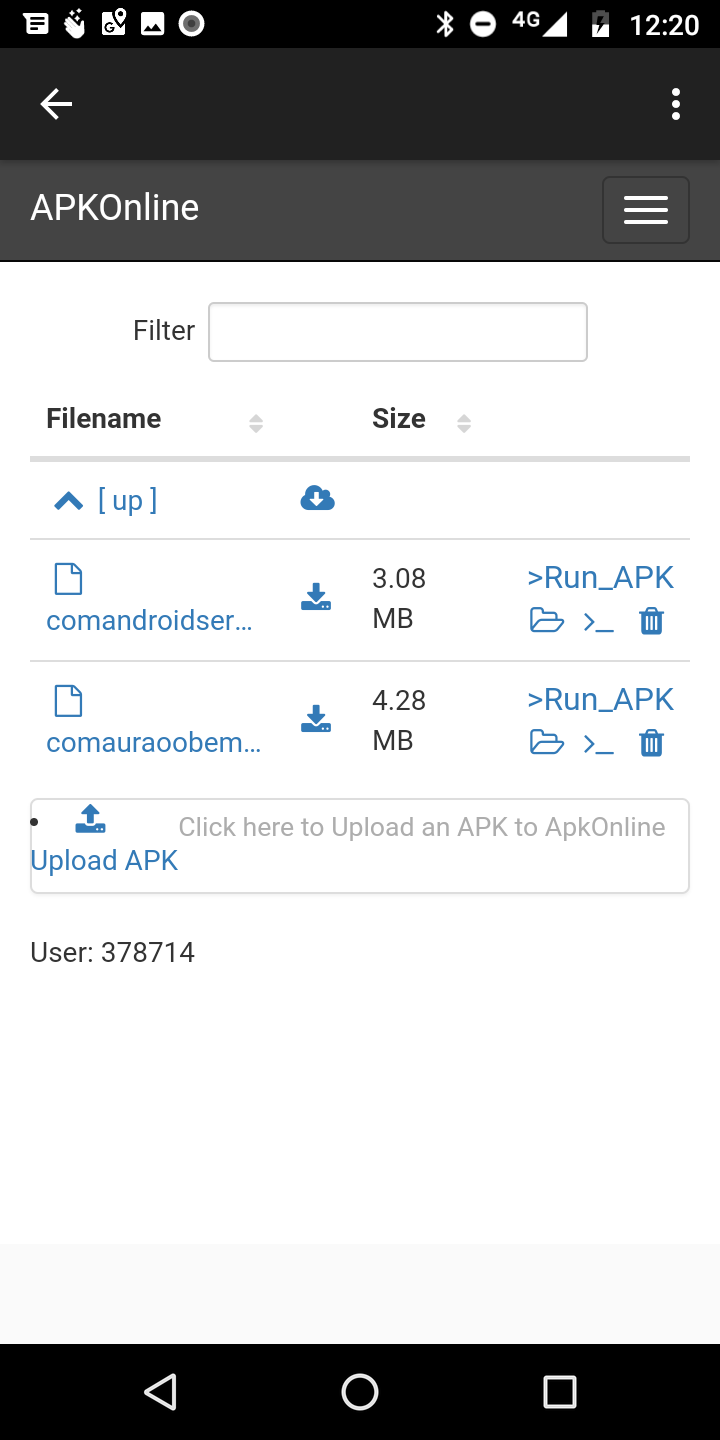Click the 'Click here to Upload an APK' area
Viewport: 720px width, 1440px height.
click(x=422, y=827)
